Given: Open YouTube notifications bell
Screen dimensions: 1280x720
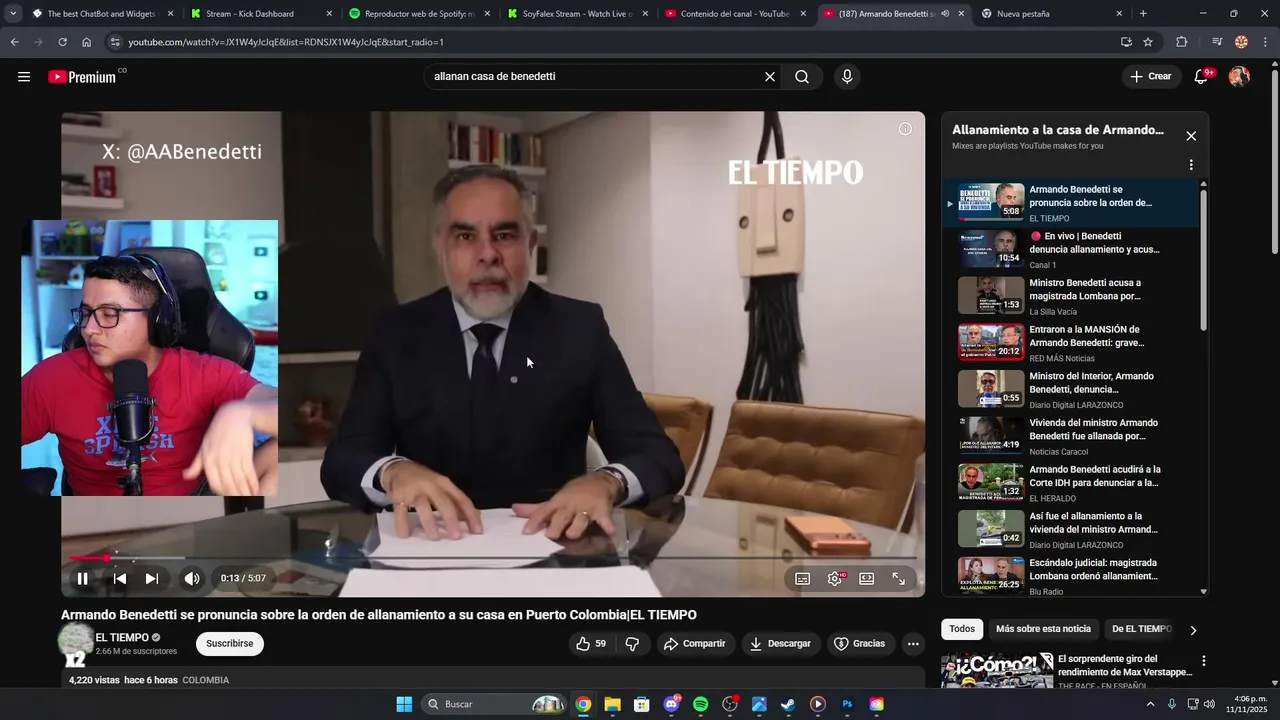Looking at the screenshot, I should click(x=1202, y=77).
